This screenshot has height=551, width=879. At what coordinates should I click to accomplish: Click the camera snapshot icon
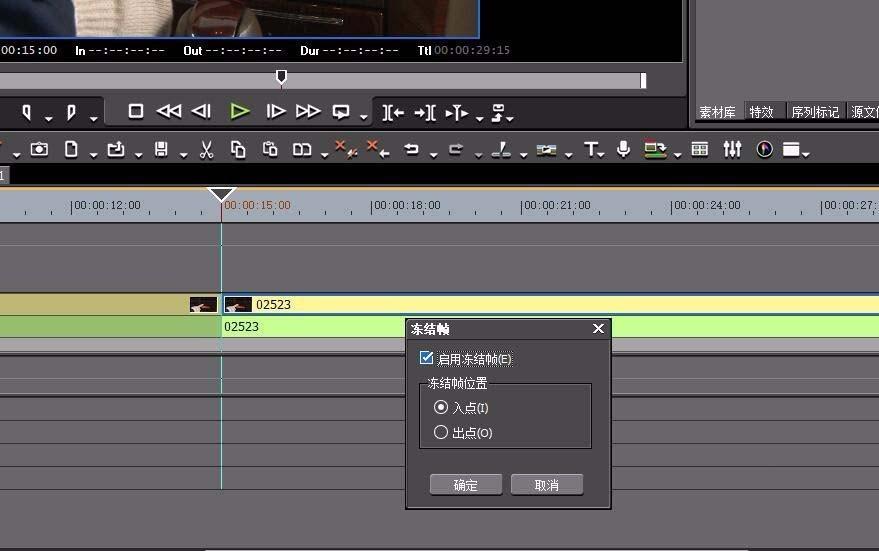click(x=39, y=149)
